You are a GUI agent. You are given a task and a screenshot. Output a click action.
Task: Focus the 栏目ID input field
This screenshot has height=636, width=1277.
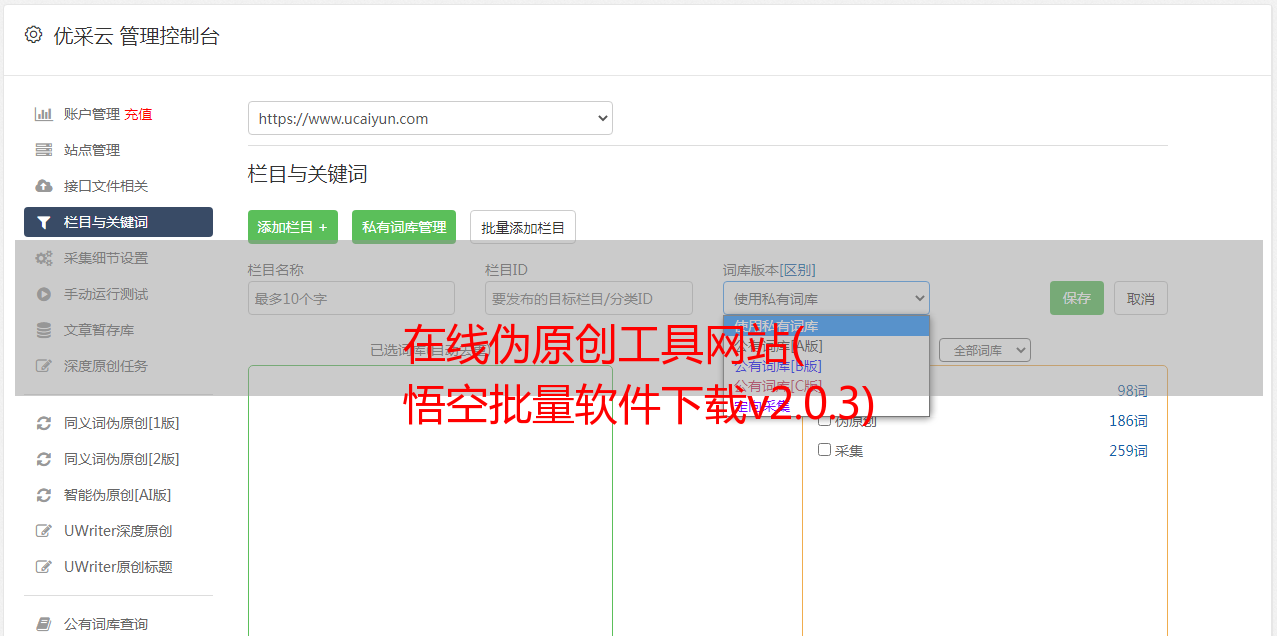(589, 298)
